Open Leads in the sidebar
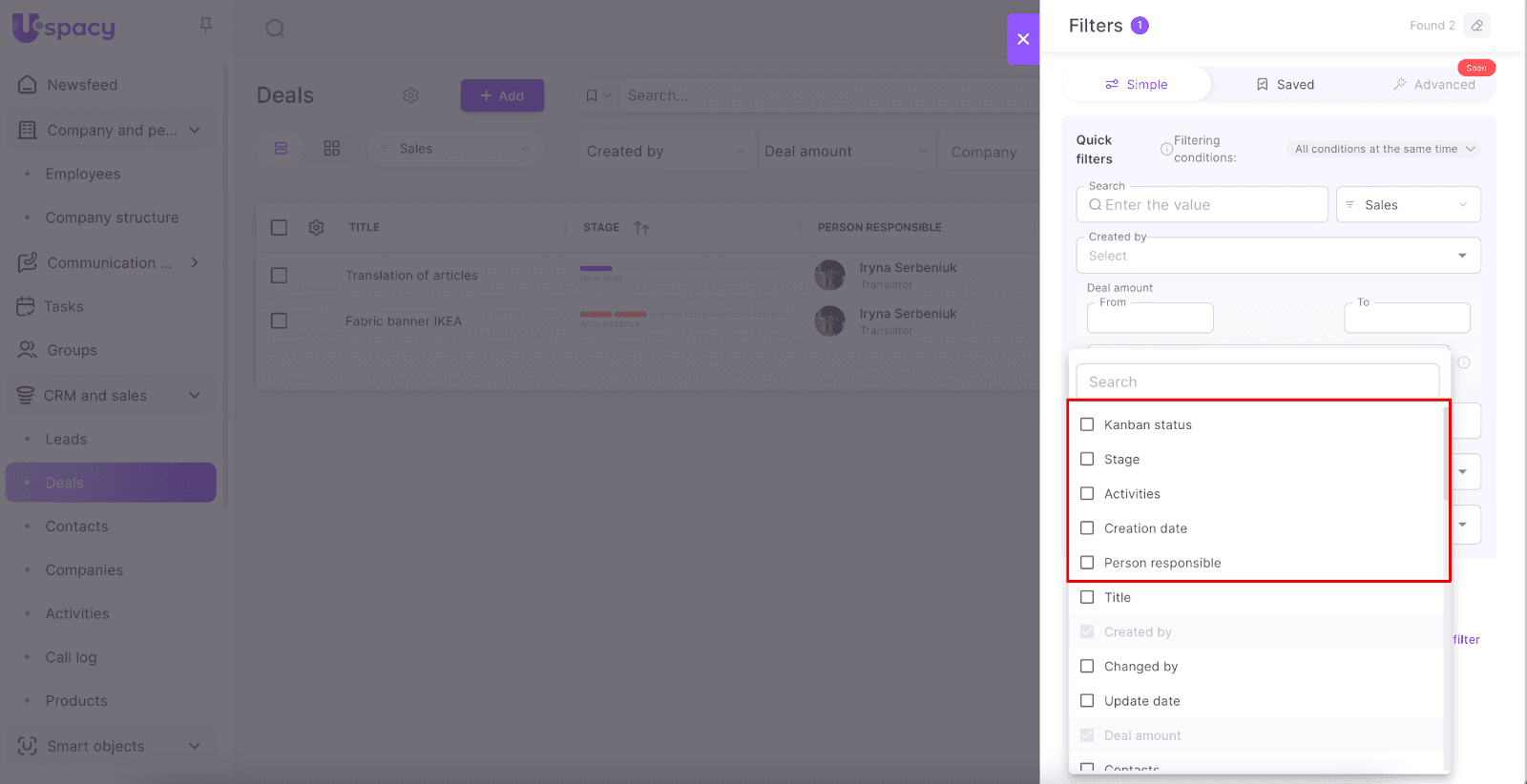1527x784 pixels. point(66,440)
